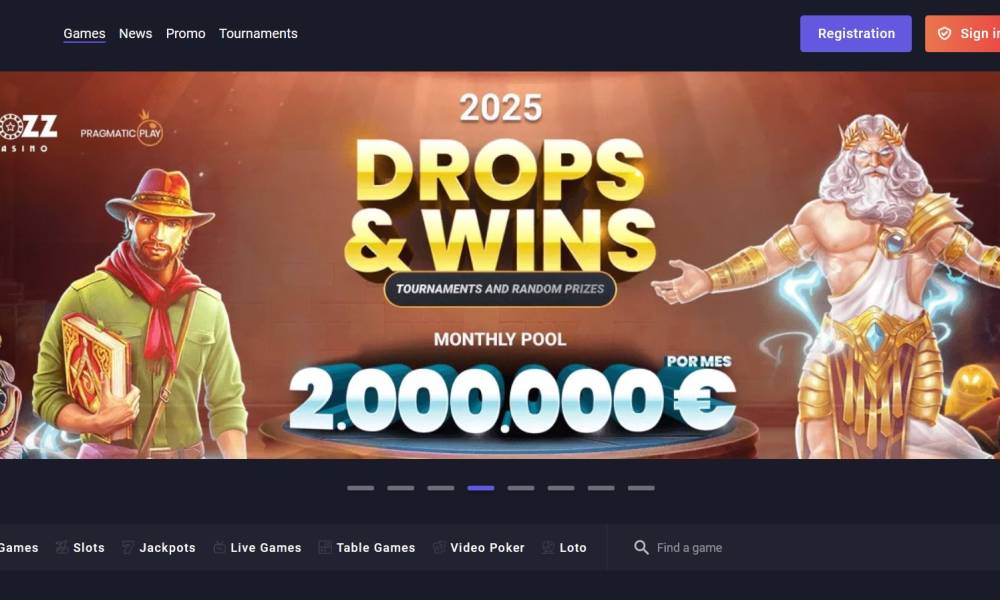The height and width of the screenshot is (600, 1000).
Task: Select the active fourth slide indicator
Action: tap(481, 488)
